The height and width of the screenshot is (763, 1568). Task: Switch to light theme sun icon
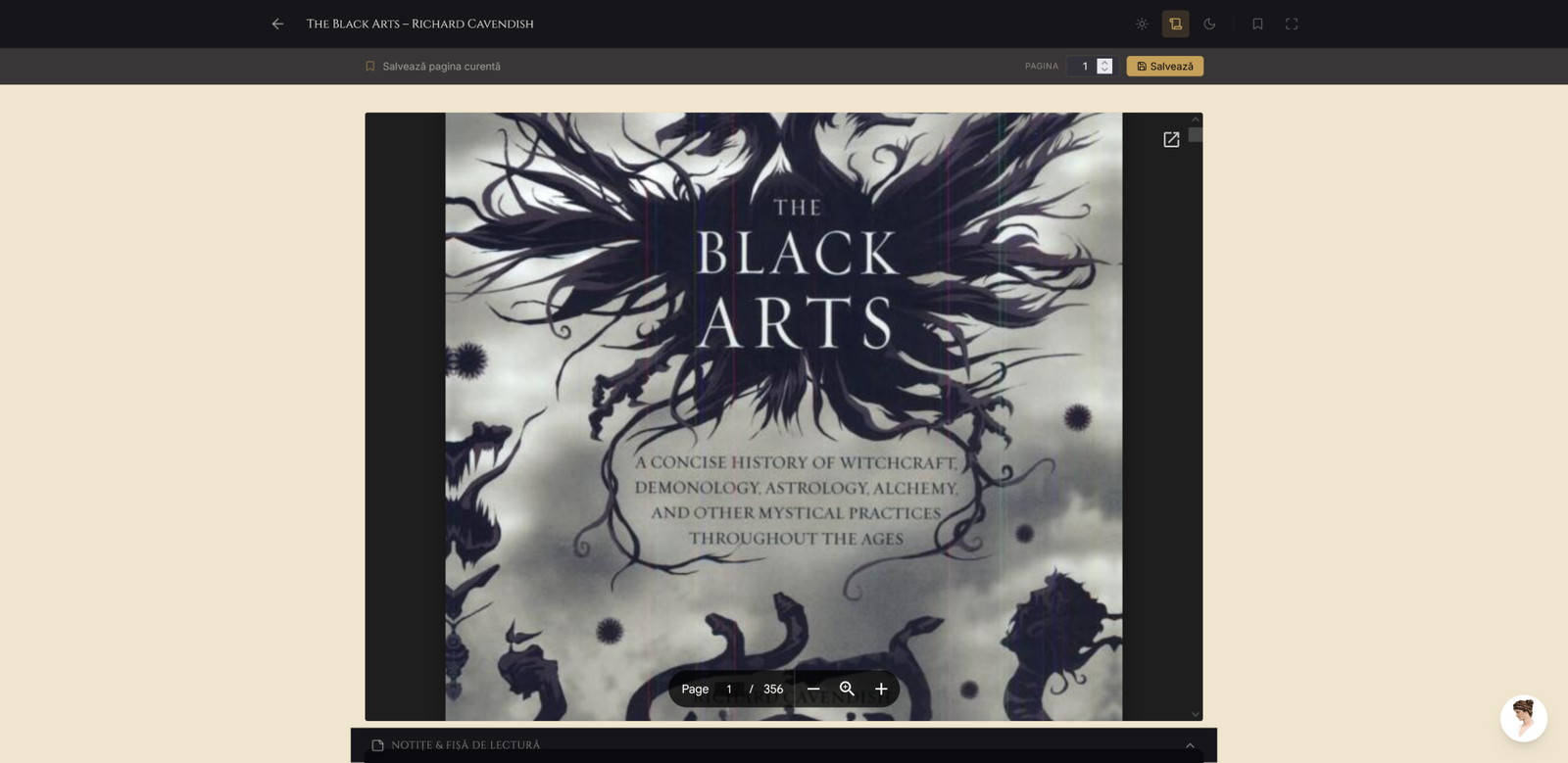pyautogui.click(x=1142, y=24)
